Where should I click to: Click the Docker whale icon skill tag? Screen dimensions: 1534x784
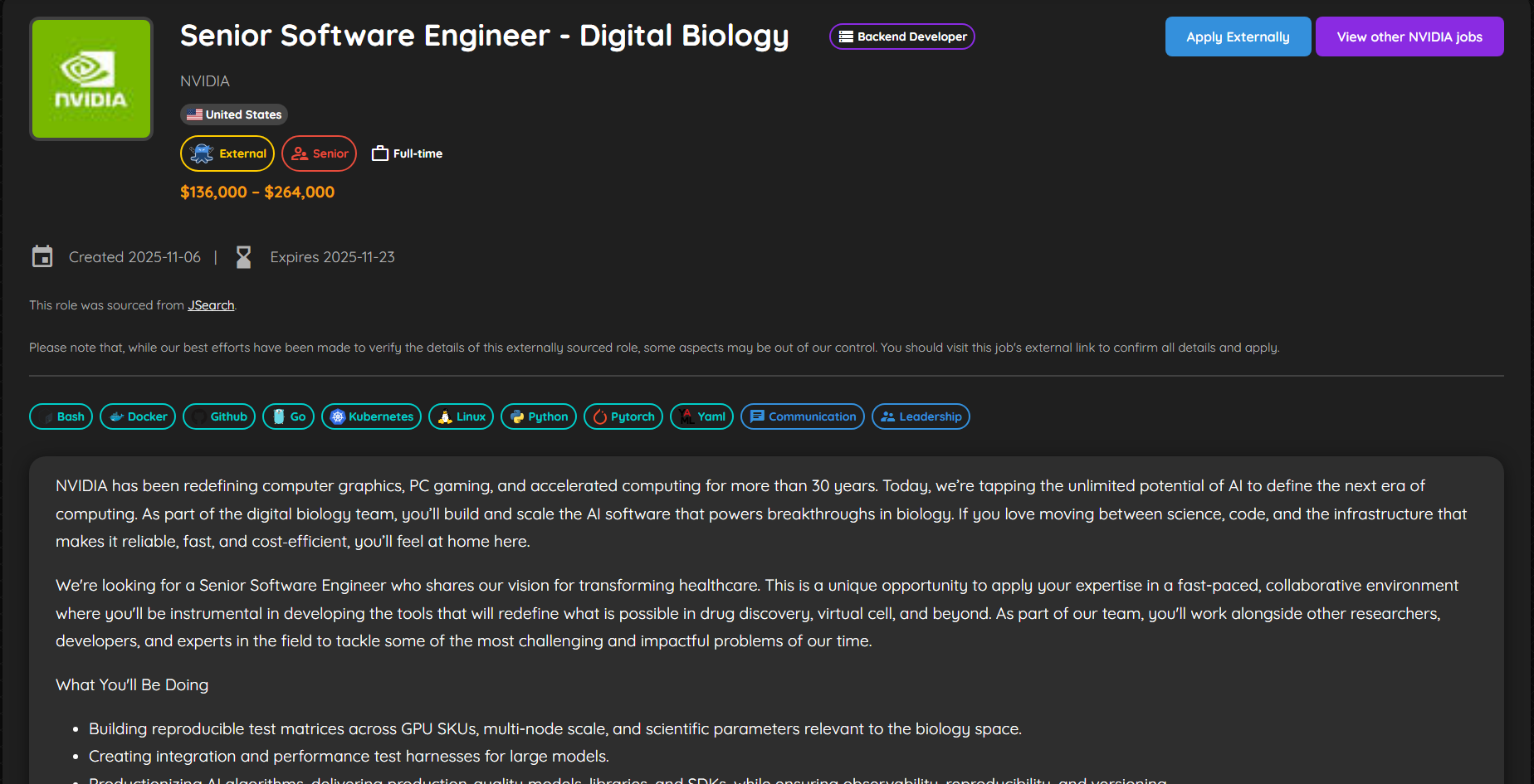coord(117,416)
